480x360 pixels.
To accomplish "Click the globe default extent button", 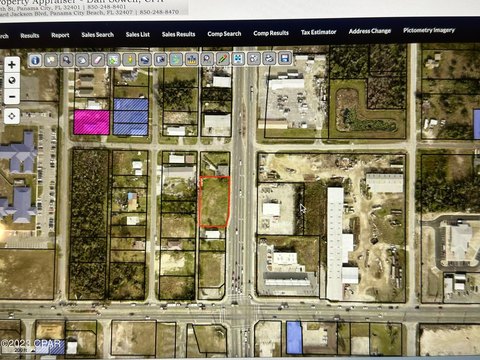I will [12, 80].
